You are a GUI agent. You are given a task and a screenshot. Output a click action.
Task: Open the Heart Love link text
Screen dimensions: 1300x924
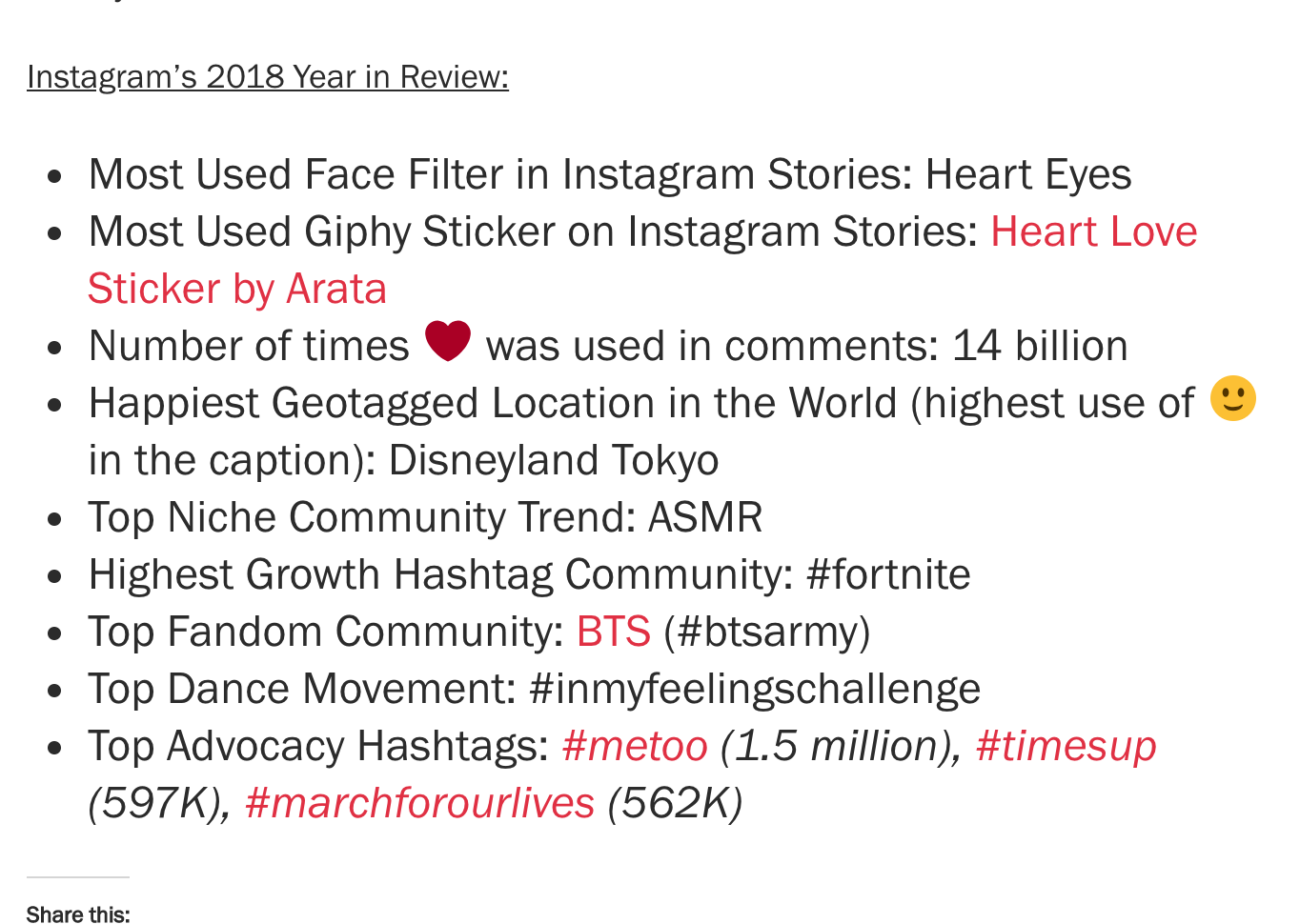(1094, 231)
